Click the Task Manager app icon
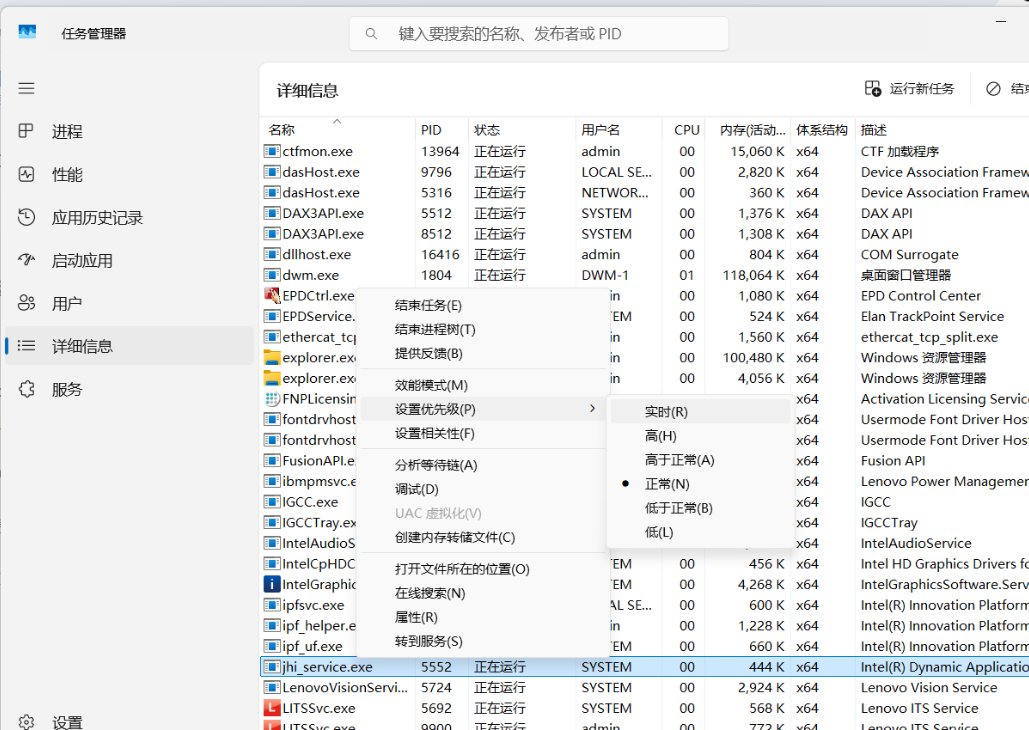The width and height of the screenshot is (1029, 730). [x=27, y=32]
